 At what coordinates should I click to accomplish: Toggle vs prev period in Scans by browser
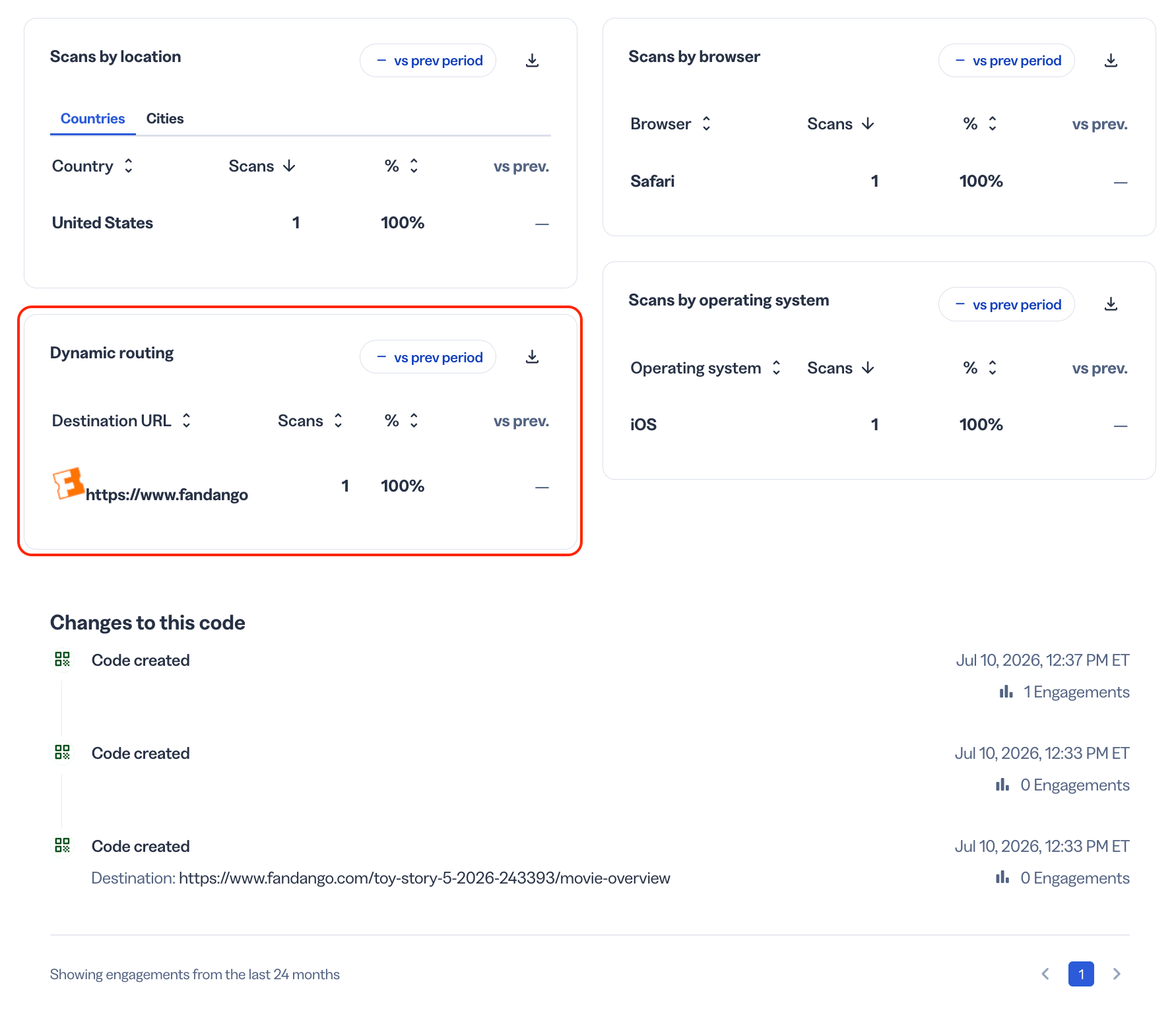coord(1006,61)
